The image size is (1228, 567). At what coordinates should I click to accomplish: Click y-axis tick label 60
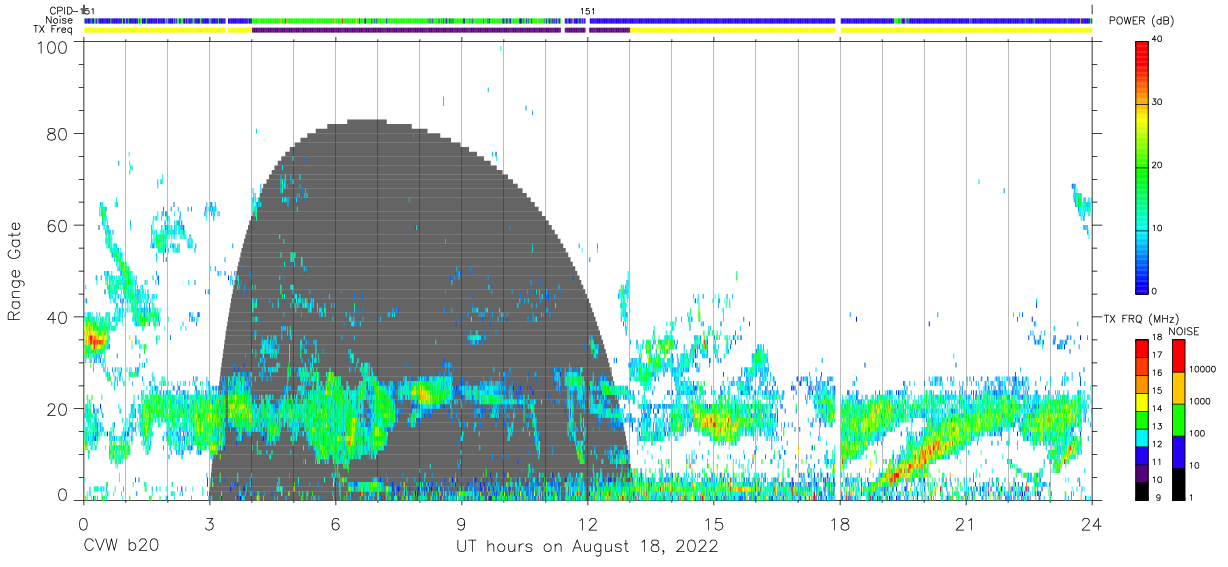[x=58, y=225]
